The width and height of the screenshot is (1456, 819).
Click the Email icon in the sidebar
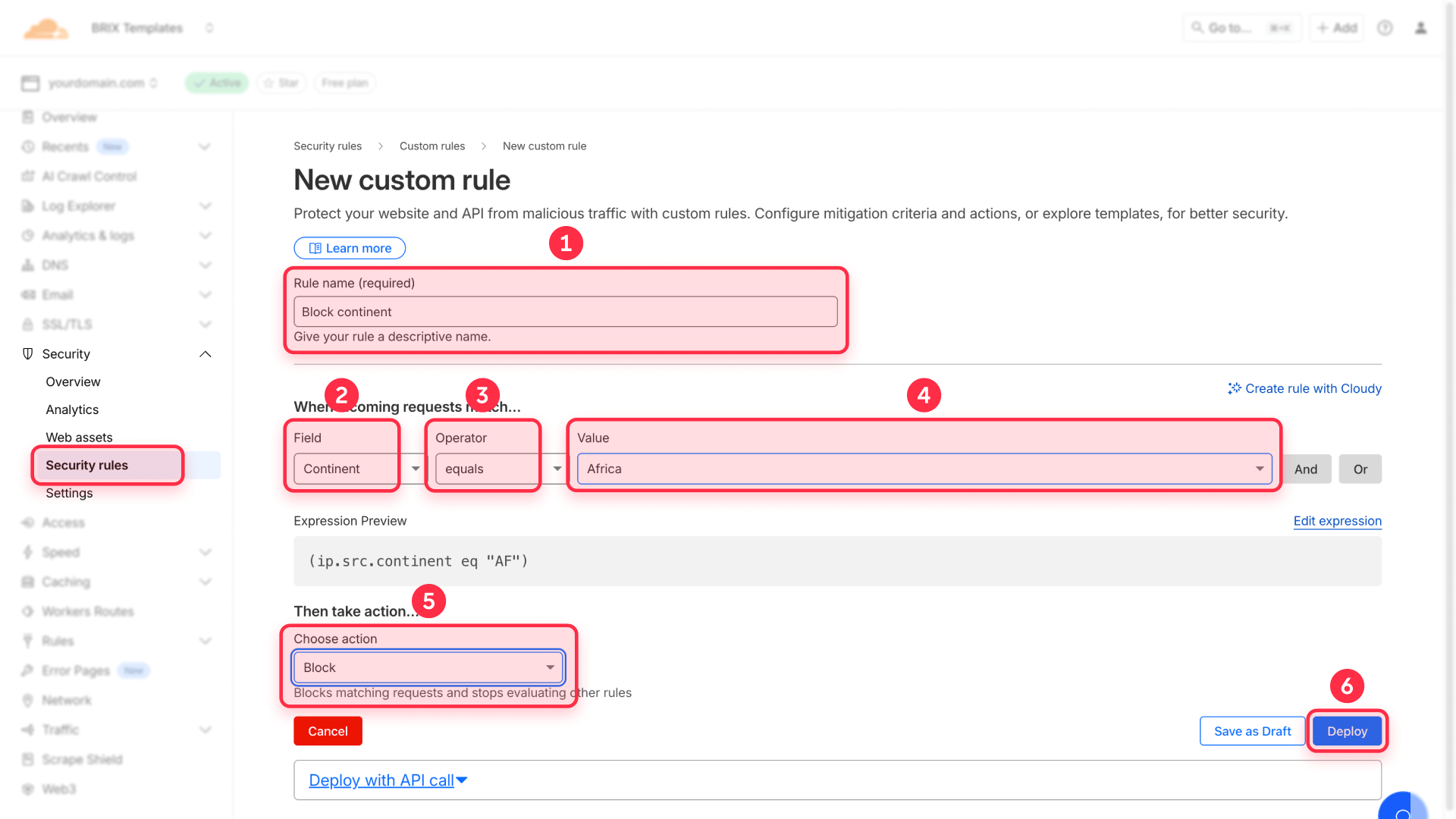click(x=27, y=294)
